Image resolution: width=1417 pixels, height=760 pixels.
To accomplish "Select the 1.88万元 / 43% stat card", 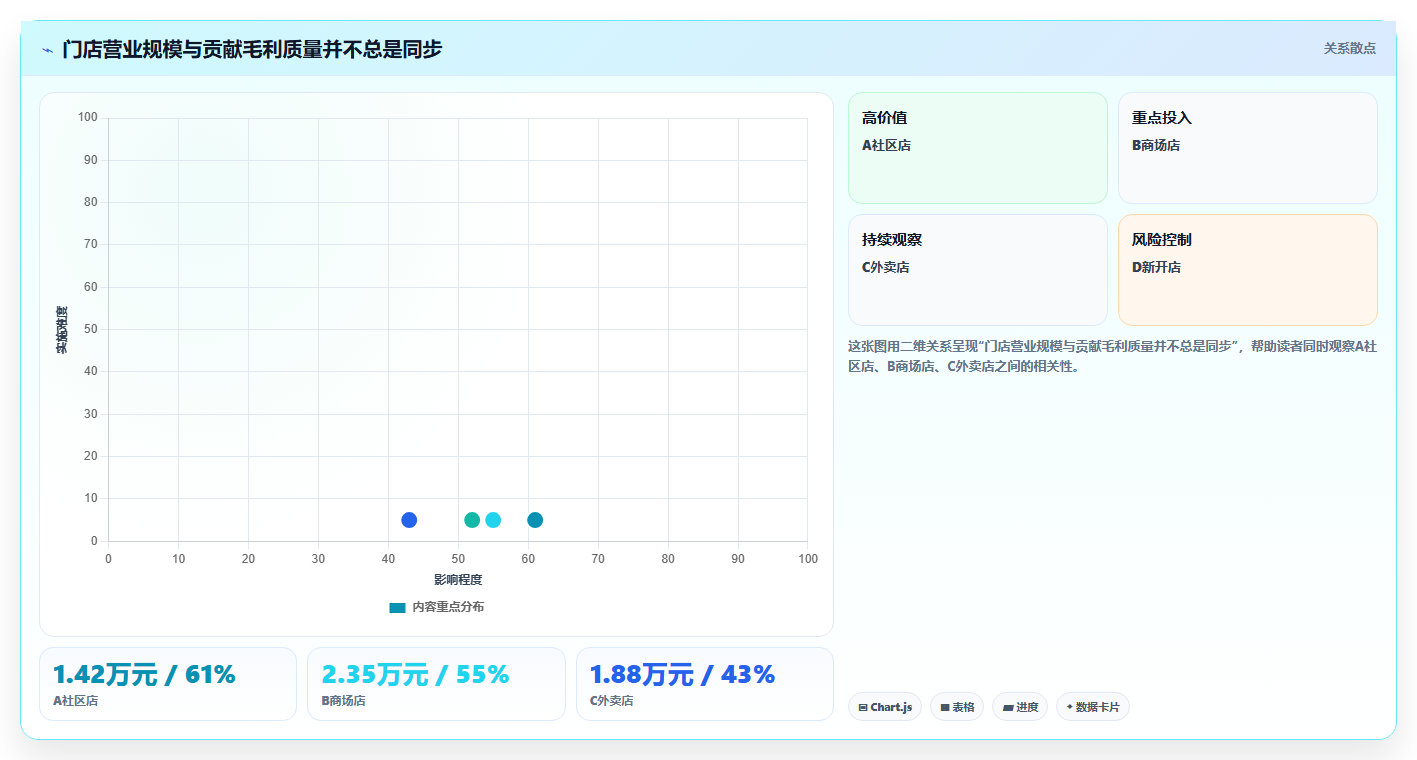I will click(x=705, y=684).
